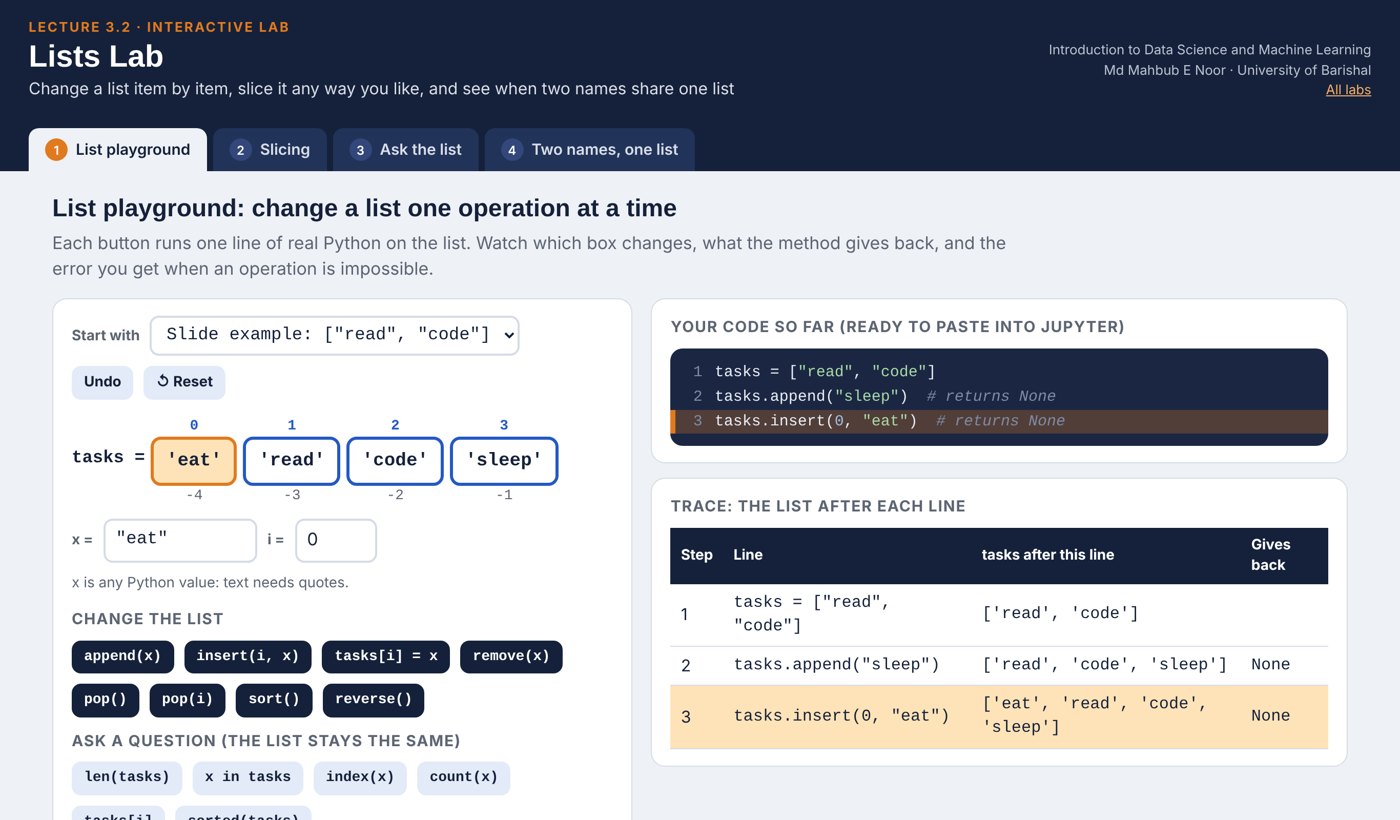Viewport: 1400px width, 820px height.
Task: Open the Two names, one list tab
Action: point(590,150)
